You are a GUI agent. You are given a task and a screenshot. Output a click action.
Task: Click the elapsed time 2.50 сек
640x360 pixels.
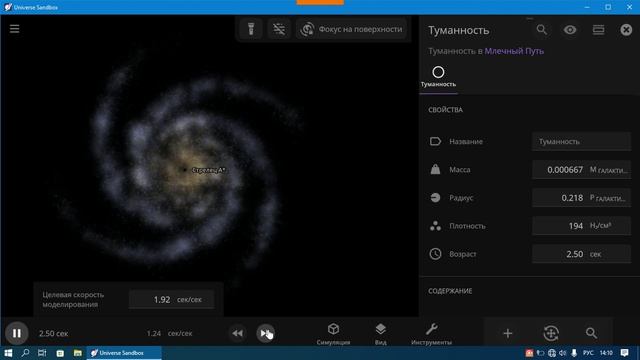pos(53,333)
